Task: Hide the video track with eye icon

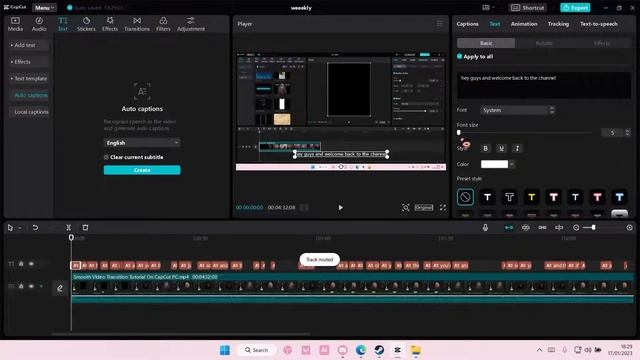Action: (31, 286)
